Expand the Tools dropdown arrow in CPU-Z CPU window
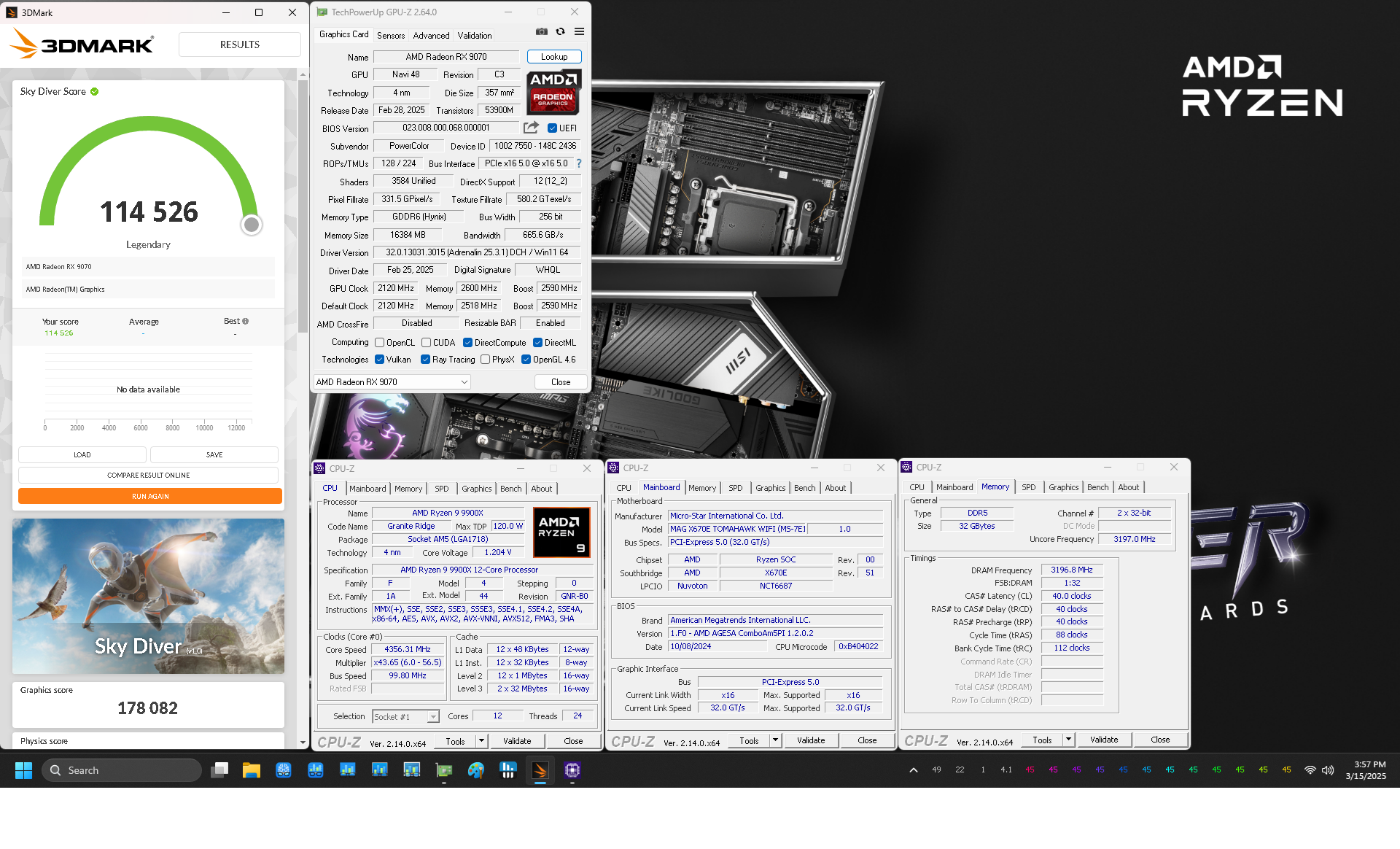Image resolution: width=1400 pixels, height=849 pixels. click(481, 741)
